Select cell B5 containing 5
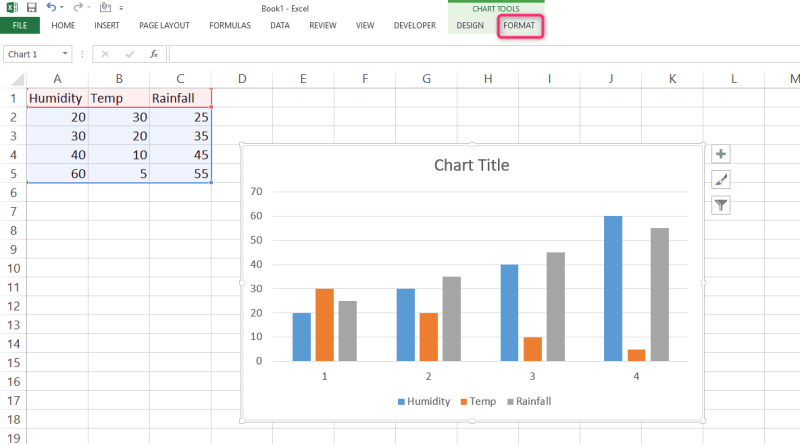The image size is (800, 444). (119, 174)
